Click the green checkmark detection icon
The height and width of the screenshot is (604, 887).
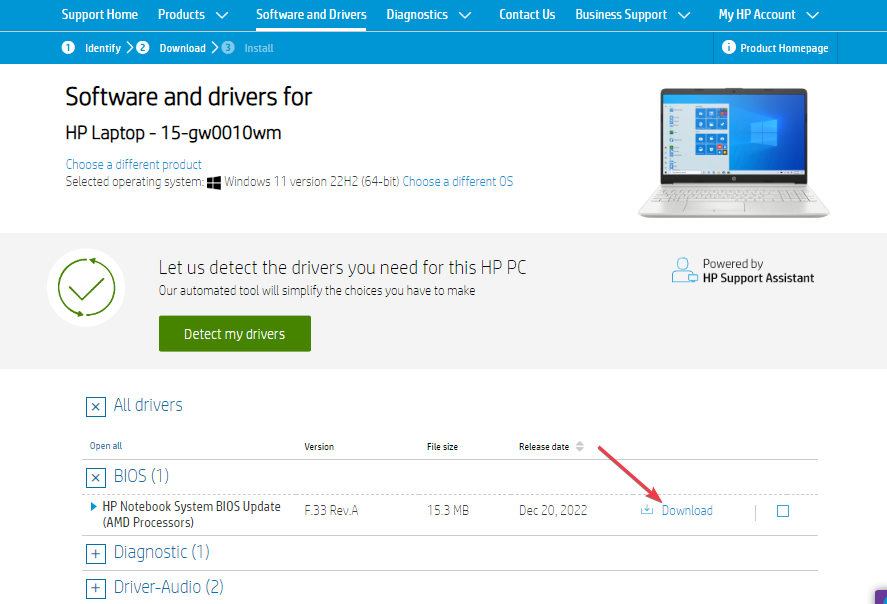87,287
